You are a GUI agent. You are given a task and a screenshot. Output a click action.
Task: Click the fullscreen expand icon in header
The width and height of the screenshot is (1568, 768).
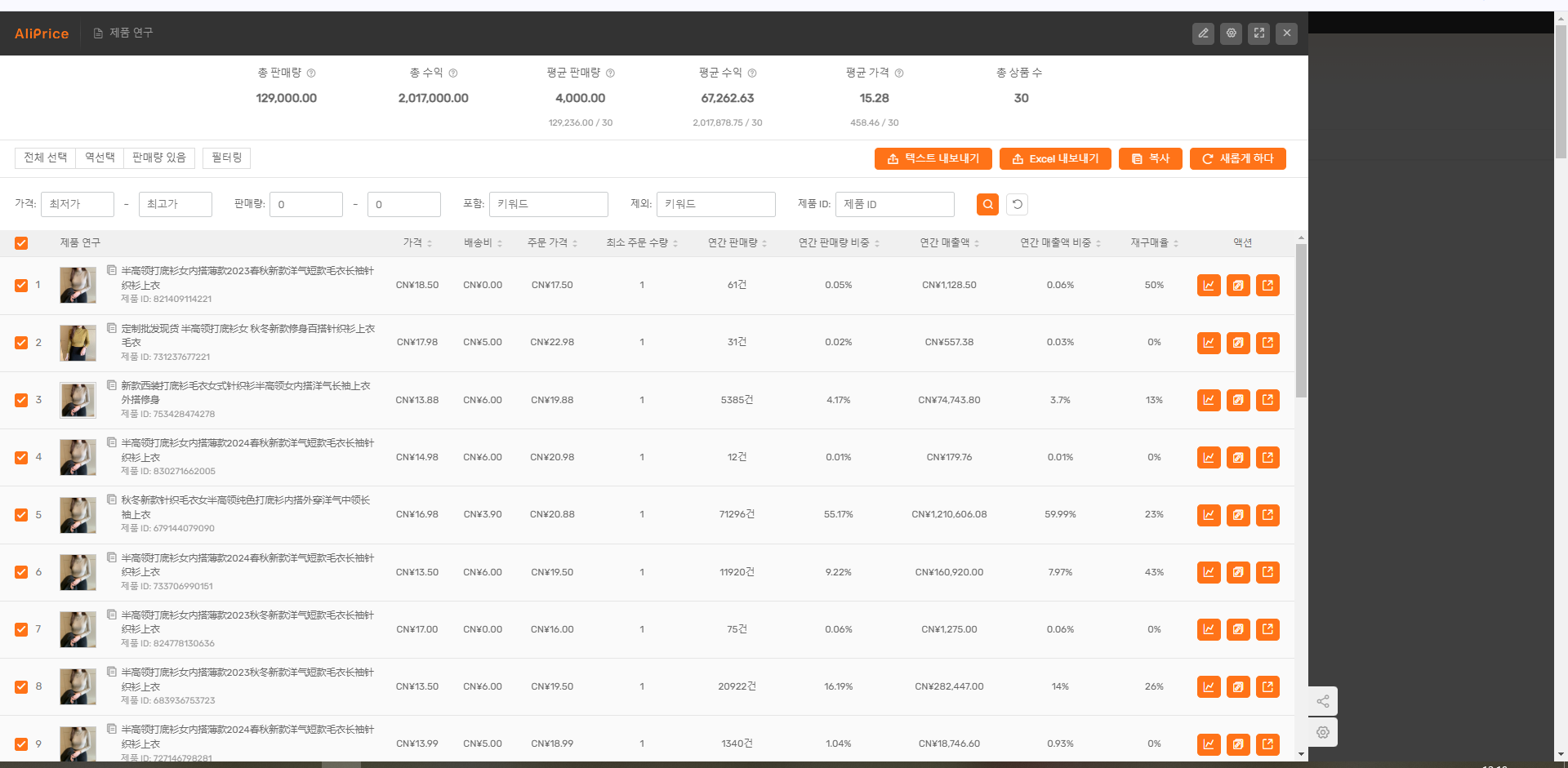1258,33
